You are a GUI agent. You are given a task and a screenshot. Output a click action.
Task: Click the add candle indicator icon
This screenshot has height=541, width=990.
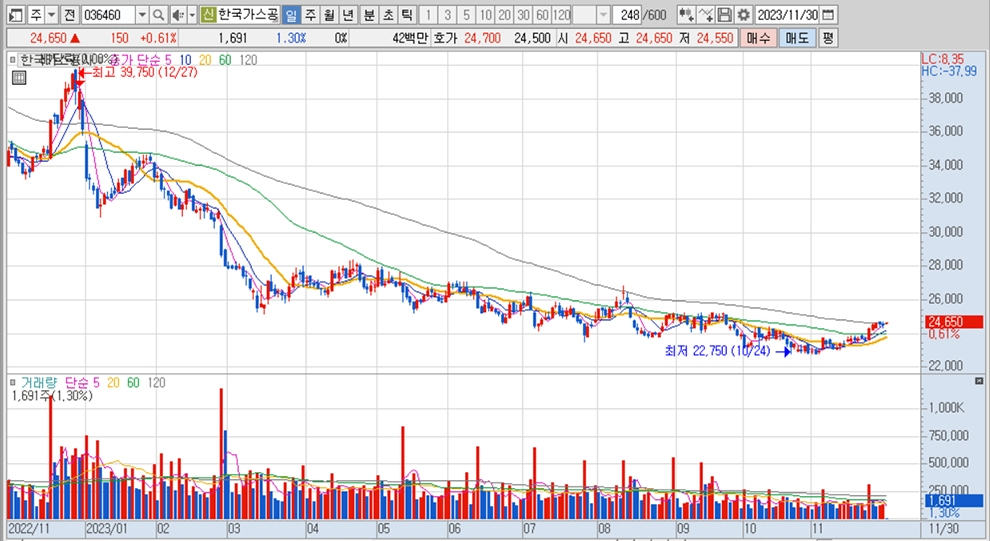[x=686, y=15]
